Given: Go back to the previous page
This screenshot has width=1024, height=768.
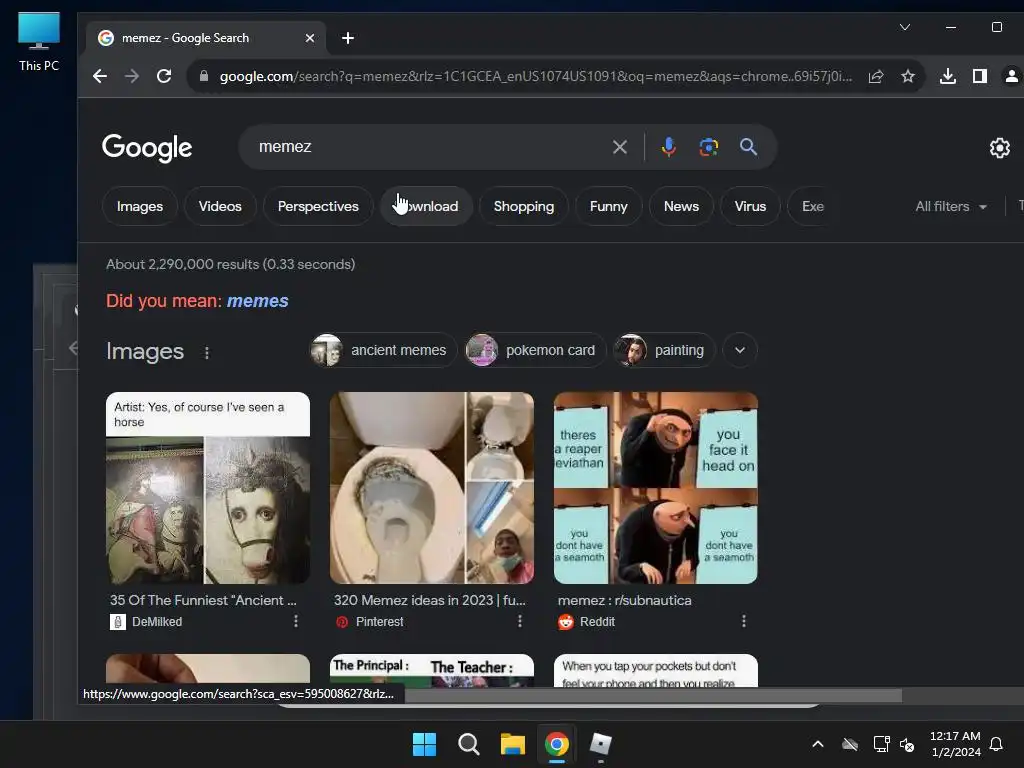Looking at the screenshot, I should click(x=100, y=76).
